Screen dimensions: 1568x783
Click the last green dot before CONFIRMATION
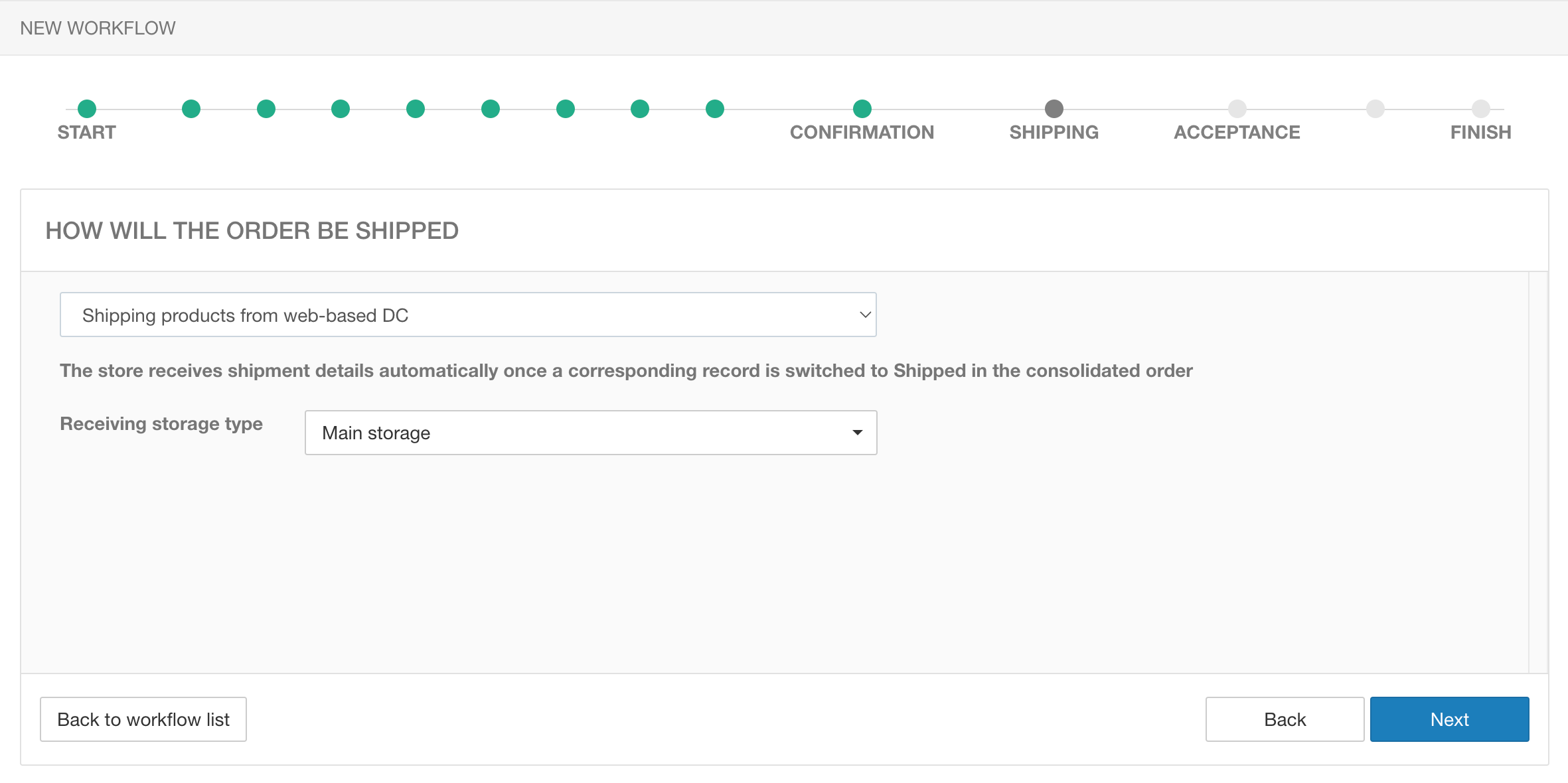coord(714,108)
